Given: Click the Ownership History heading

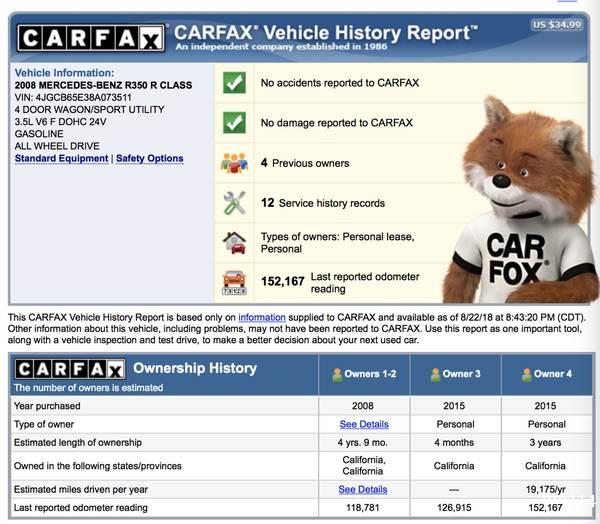Looking at the screenshot, I should 195,368.
